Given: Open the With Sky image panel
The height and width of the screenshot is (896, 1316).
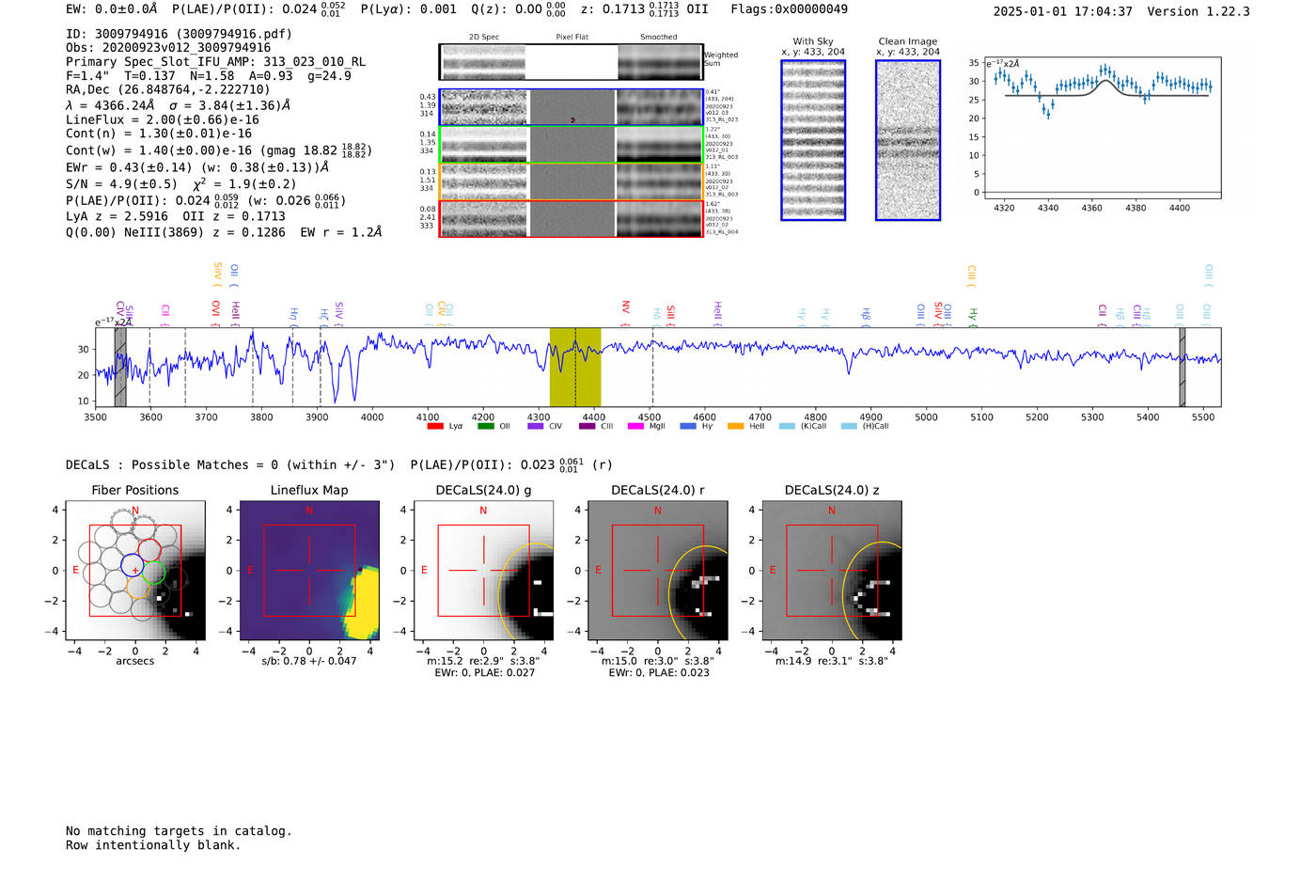Looking at the screenshot, I should pos(813,140).
